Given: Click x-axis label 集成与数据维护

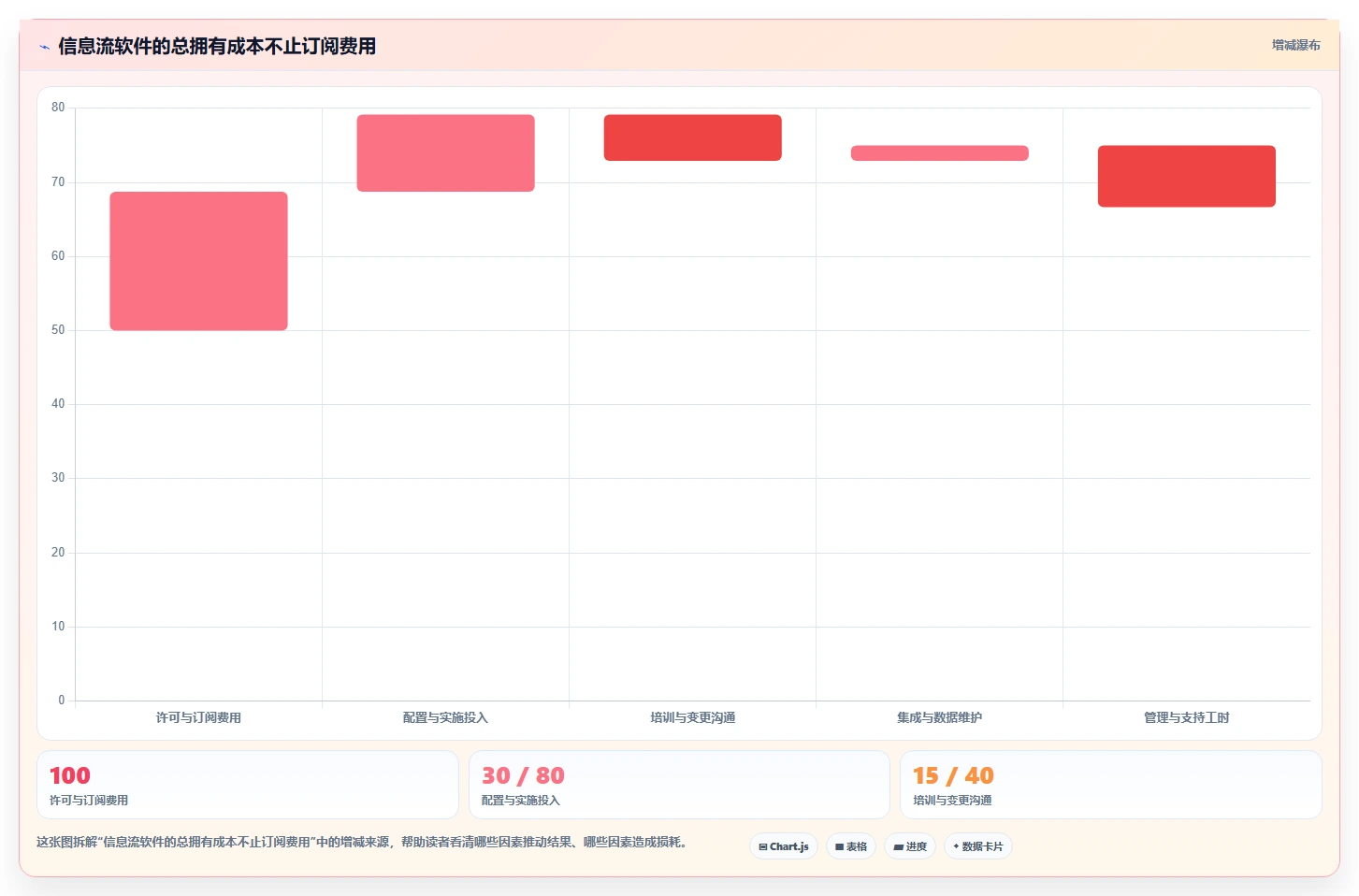Looking at the screenshot, I should 939,717.
